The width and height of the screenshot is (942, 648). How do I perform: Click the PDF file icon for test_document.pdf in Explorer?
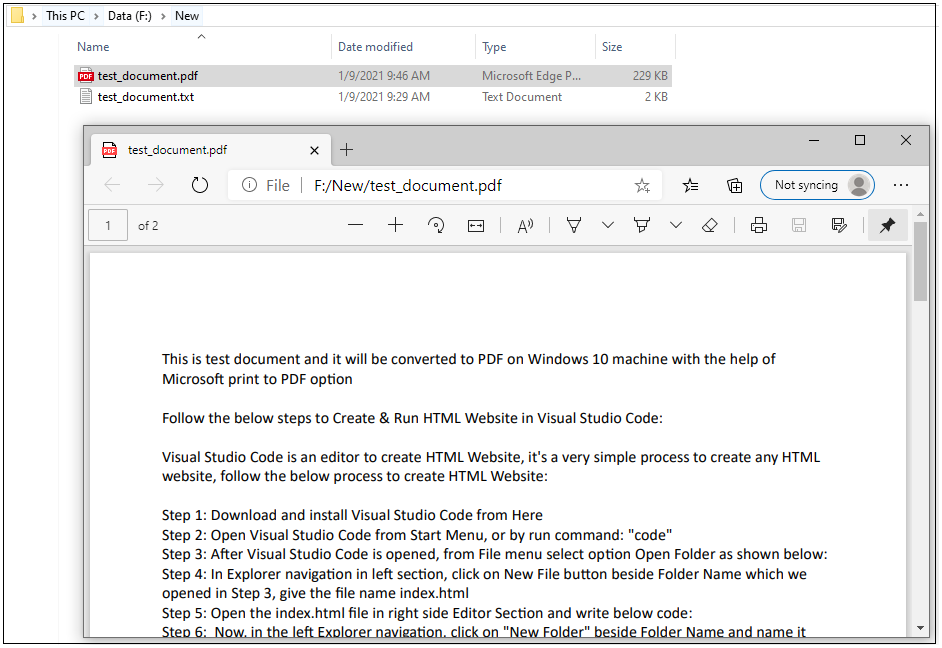[x=86, y=76]
